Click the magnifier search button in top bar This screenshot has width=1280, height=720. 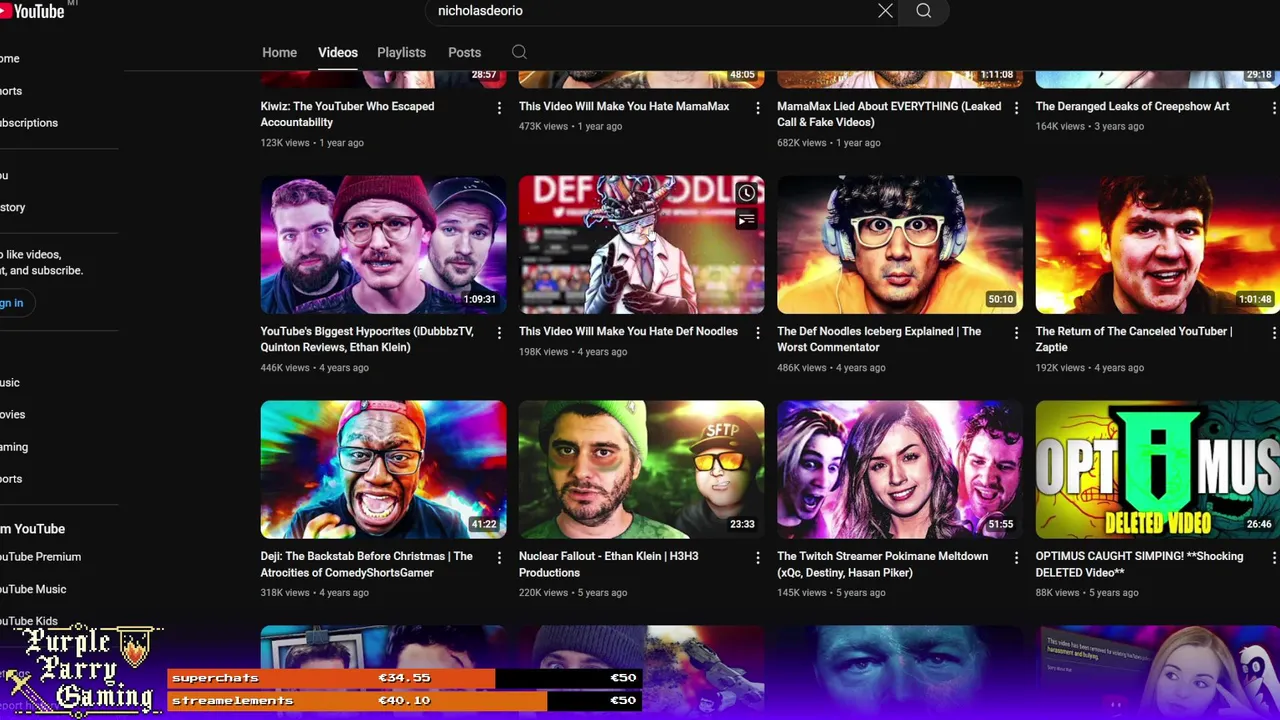click(924, 11)
